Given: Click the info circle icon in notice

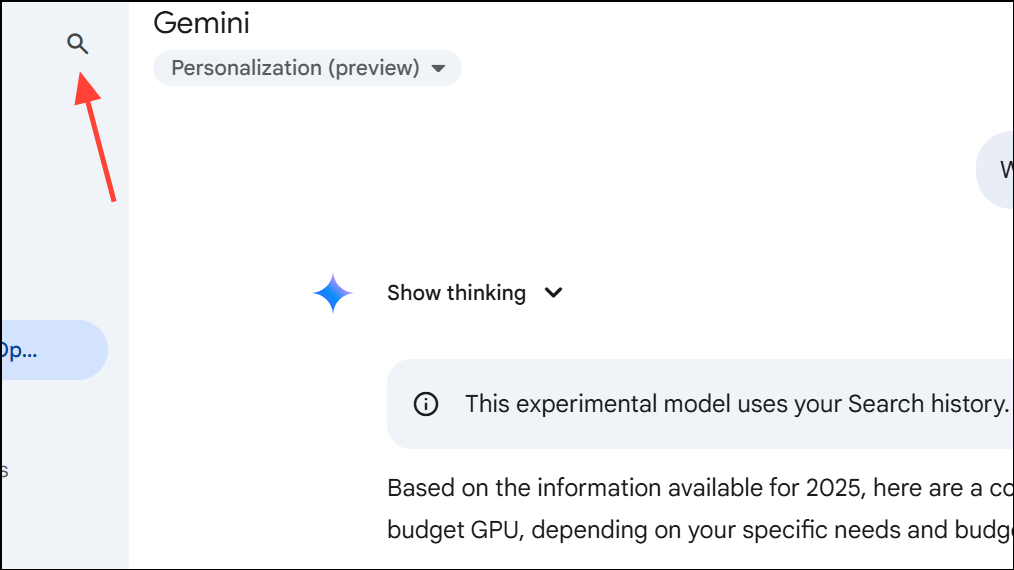Looking at the screenshot, I should point(426,404).
